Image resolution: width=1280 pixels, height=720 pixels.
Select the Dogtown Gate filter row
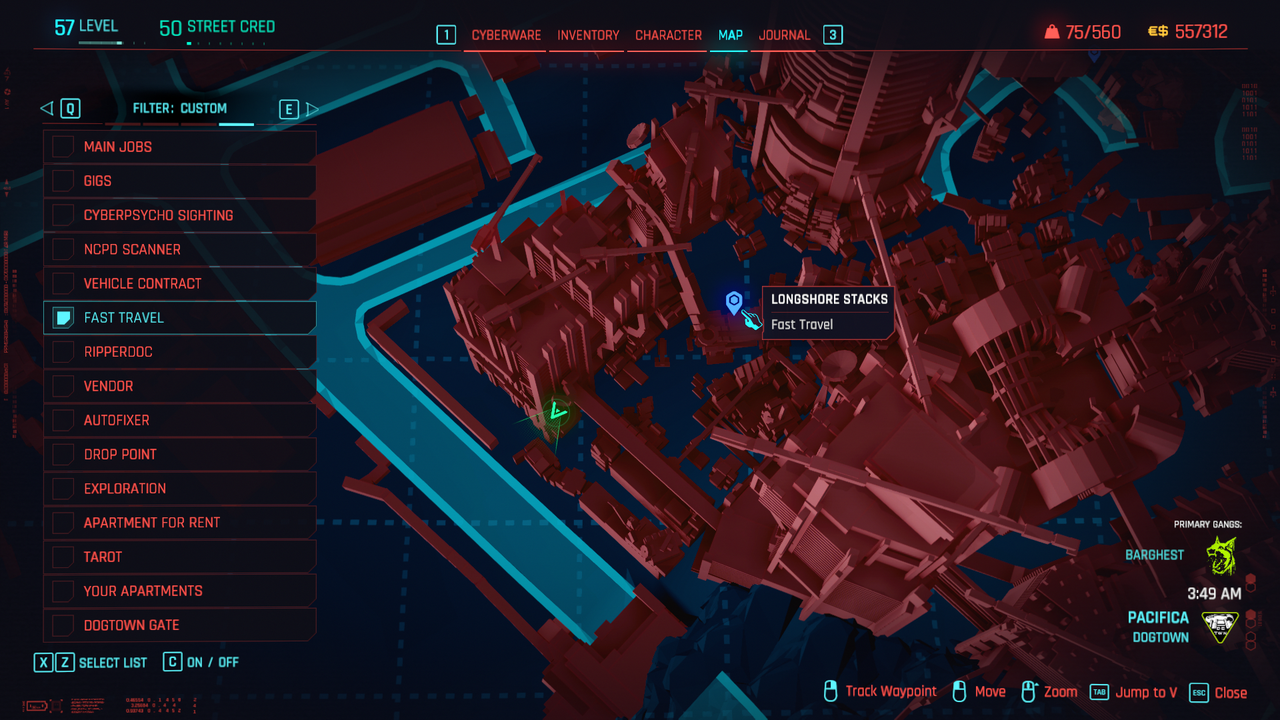[180, 625]
